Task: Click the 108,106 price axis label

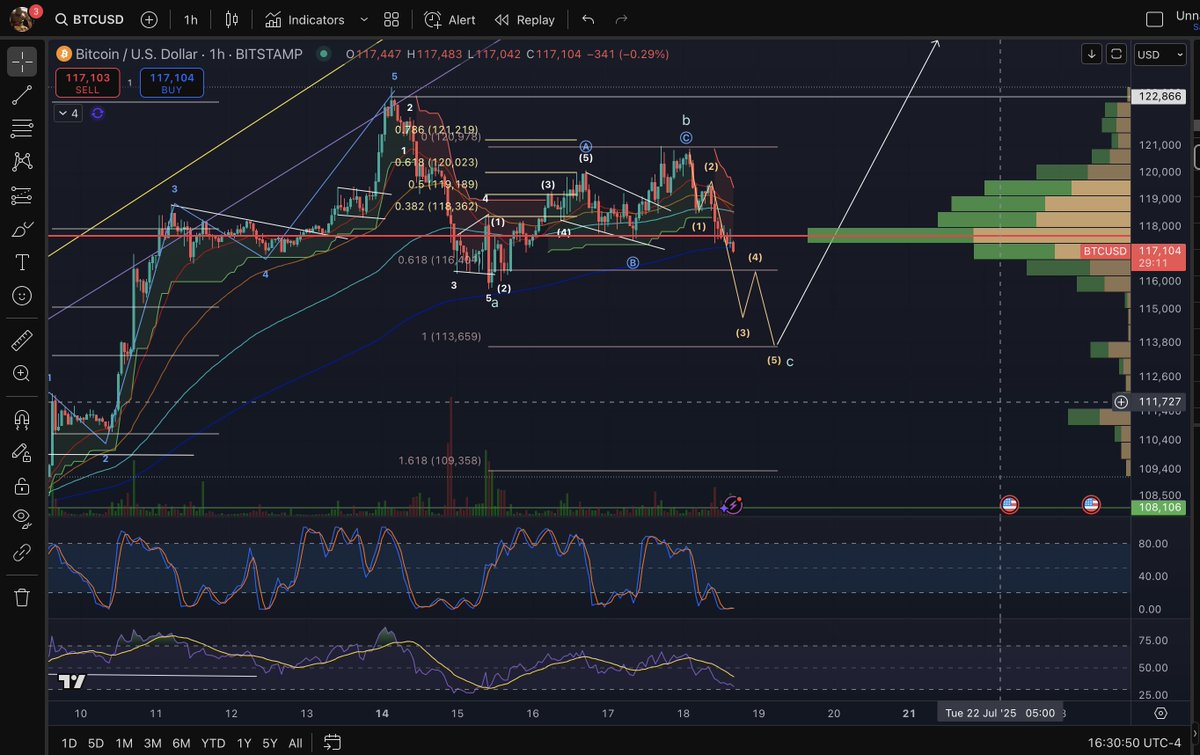Action: click(x=1158, y=507)
